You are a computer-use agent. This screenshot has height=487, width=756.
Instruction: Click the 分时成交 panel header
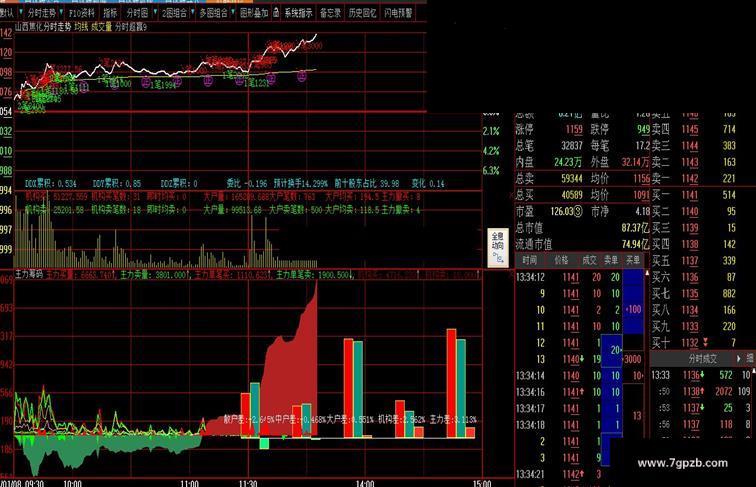702,359
